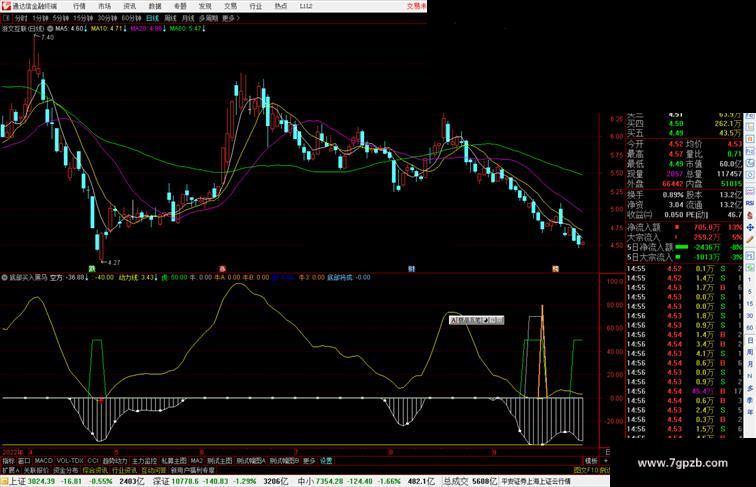Select 年 period in right sidebar
The width and height of the screenshot is (756, 487).
750,412
